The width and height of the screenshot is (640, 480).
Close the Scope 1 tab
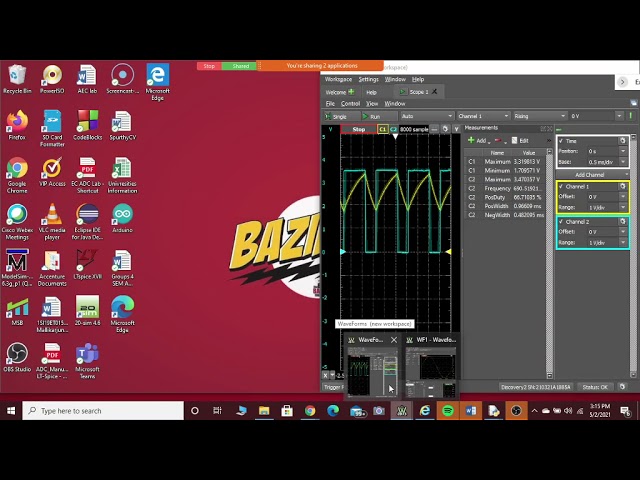(x=434, y=91)
